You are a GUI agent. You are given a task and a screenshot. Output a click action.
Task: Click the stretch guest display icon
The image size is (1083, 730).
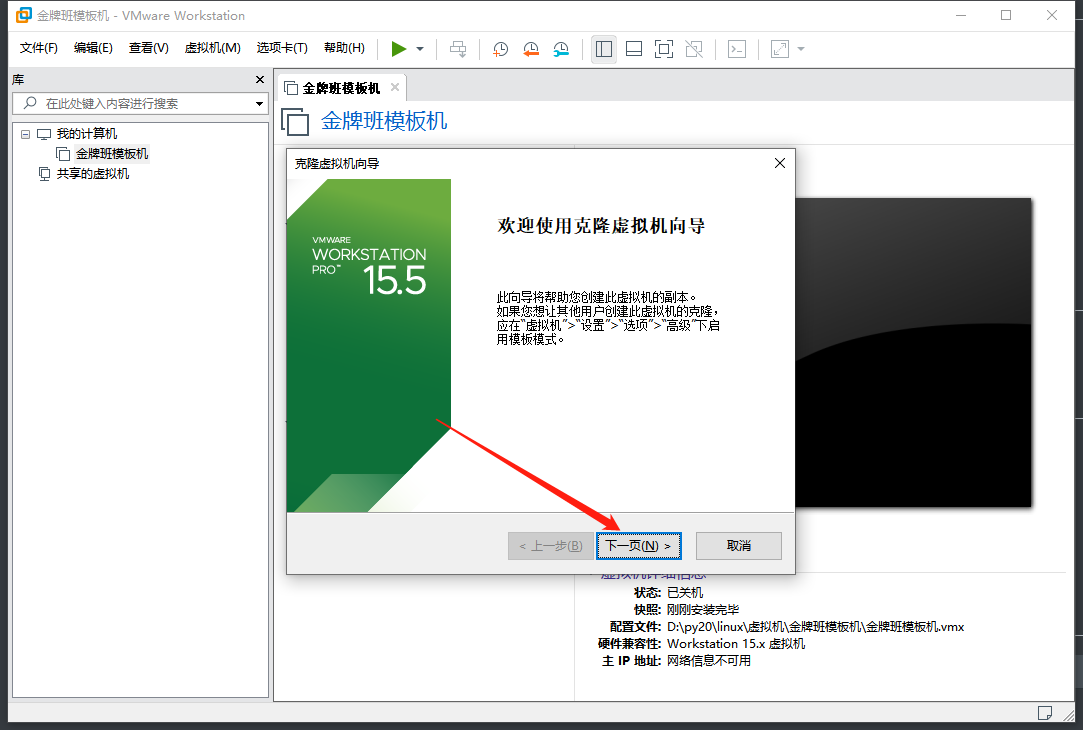[780, 49]
